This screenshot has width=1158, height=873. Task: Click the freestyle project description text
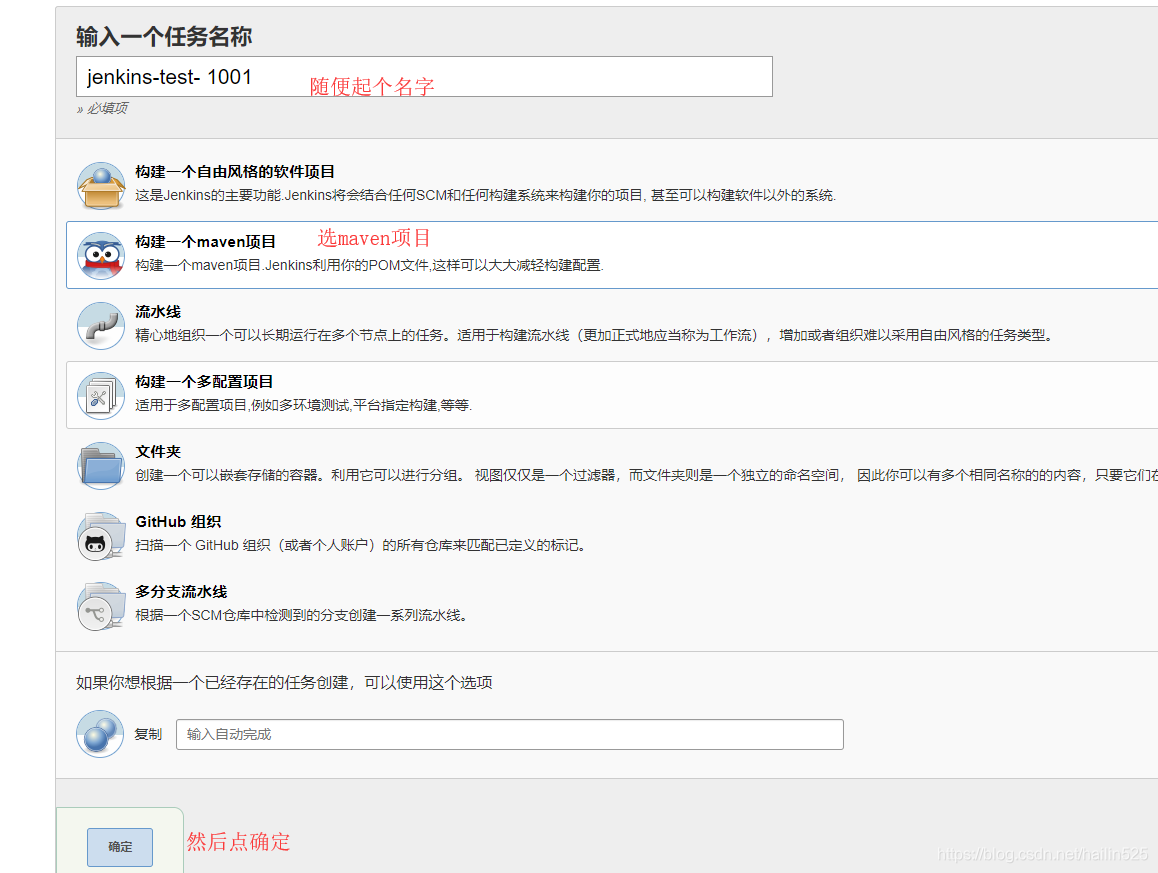pyautogui.click(x=485, y=195)
